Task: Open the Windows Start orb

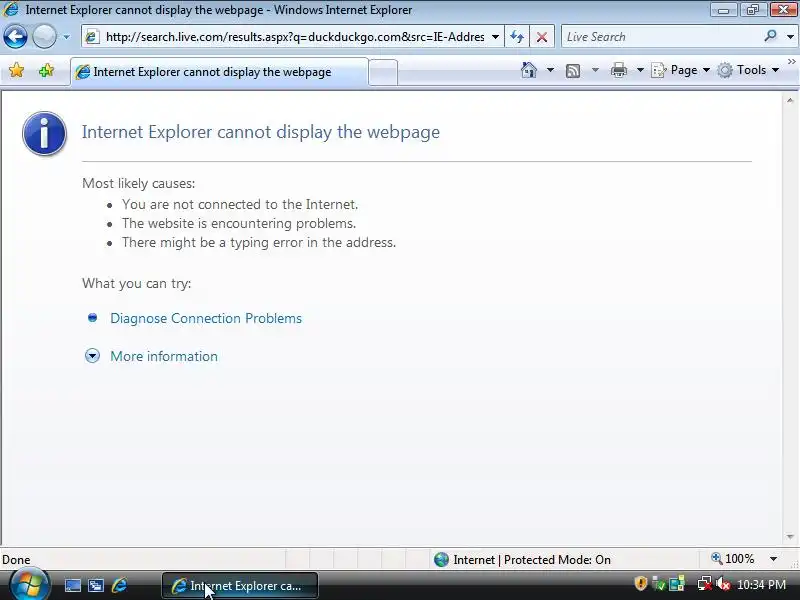Action: (x=30, y=584)
